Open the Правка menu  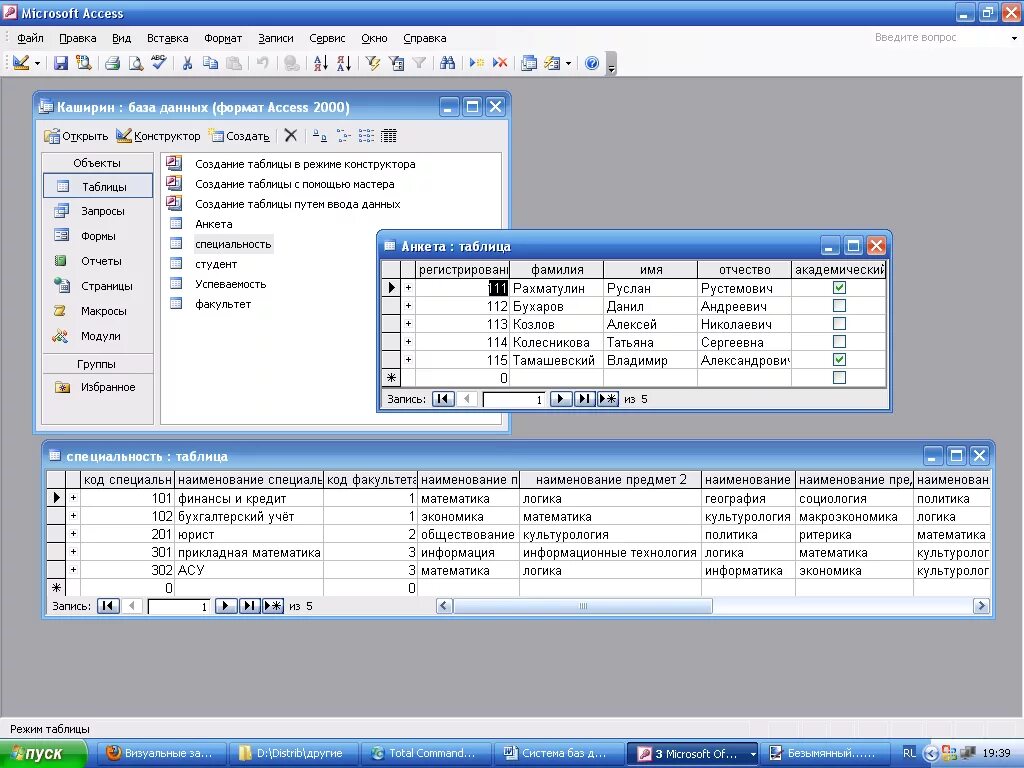click(78, 38)
